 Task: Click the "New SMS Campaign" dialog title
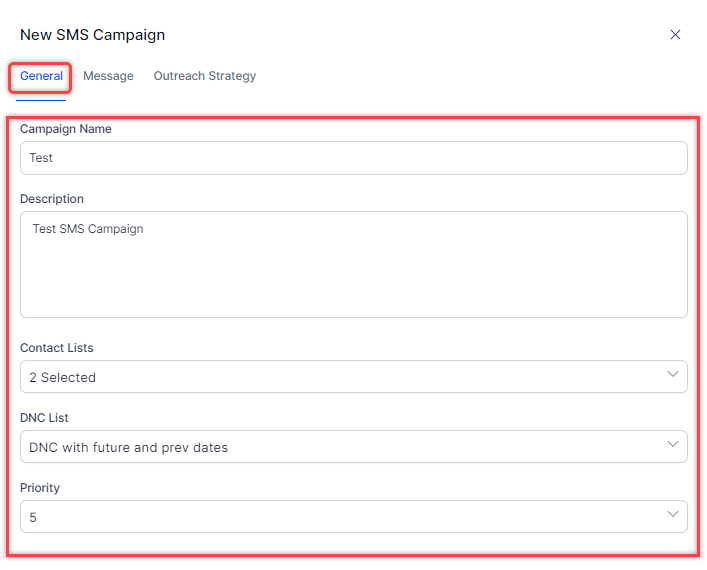tap(92, 35)
